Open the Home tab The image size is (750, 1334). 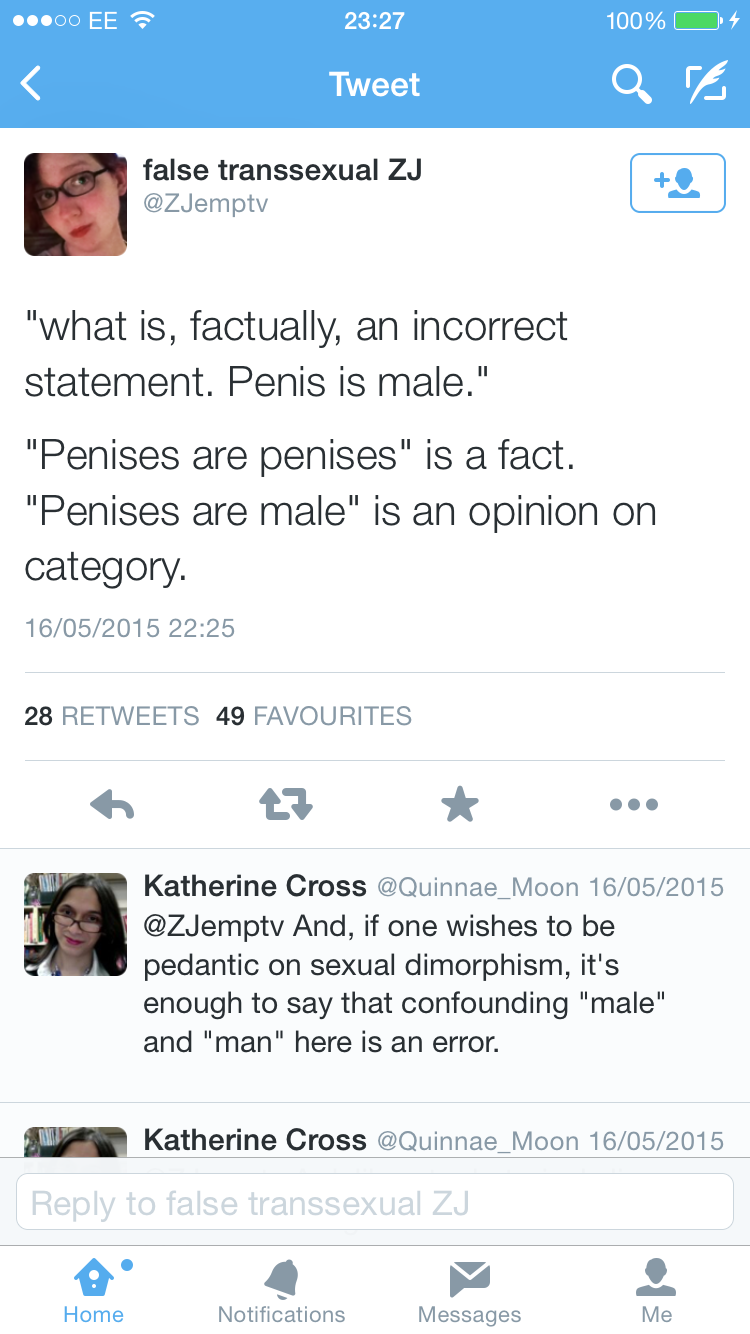(x=93, y=1290)
